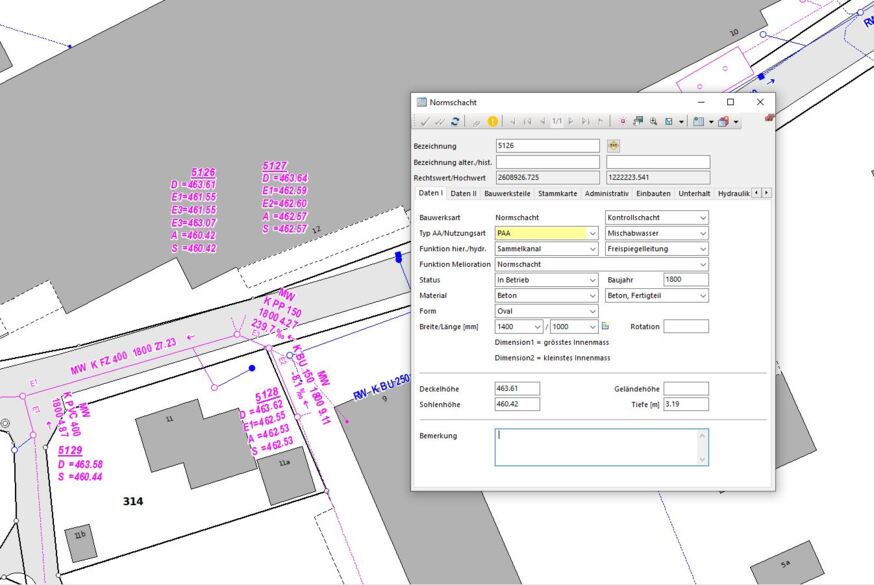Click the form window toolbar icon
The image size is (874, 585).
click(698, 121)
